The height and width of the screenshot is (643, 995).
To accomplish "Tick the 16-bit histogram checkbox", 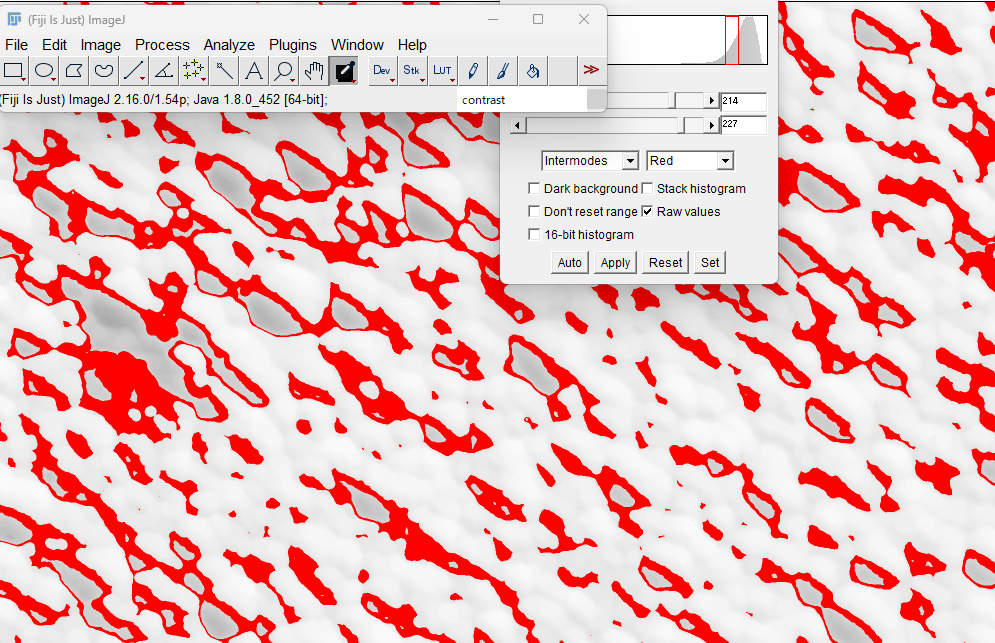I will 534,235.
